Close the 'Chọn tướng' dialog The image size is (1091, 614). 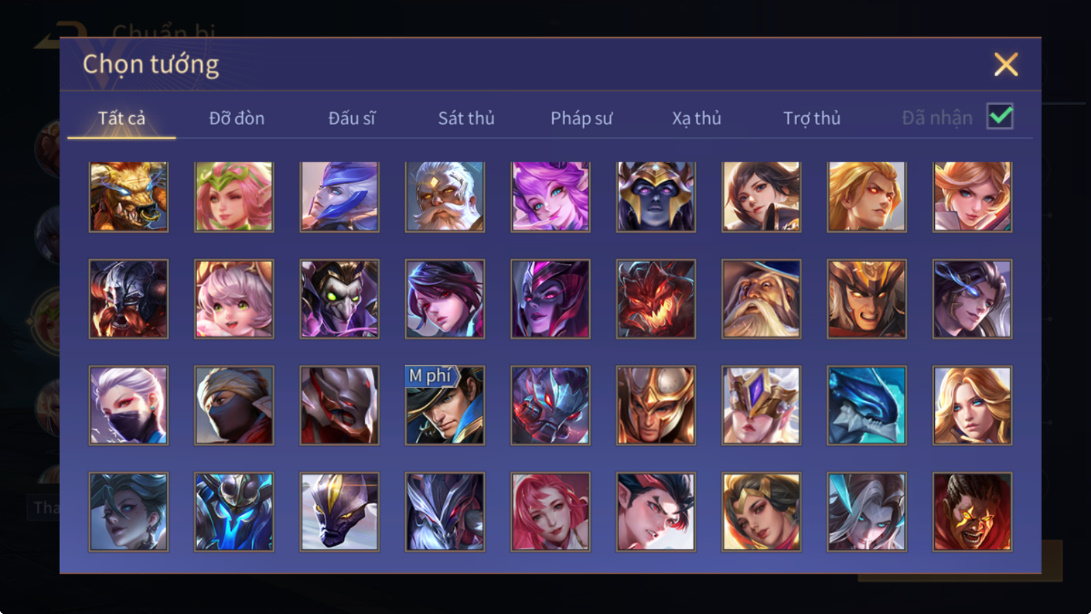(x=1005, y=64)
